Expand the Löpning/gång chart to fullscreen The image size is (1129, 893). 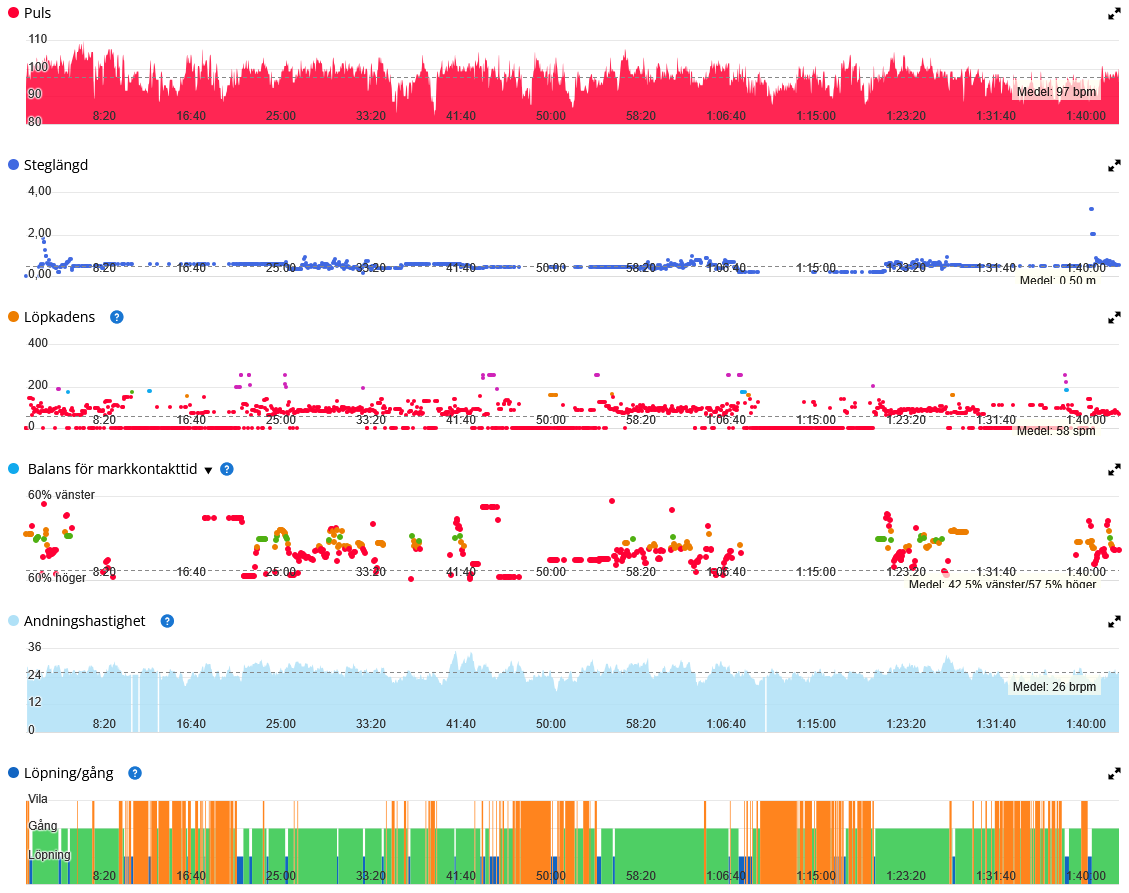pyautogui.click(x=1114, y=773)
